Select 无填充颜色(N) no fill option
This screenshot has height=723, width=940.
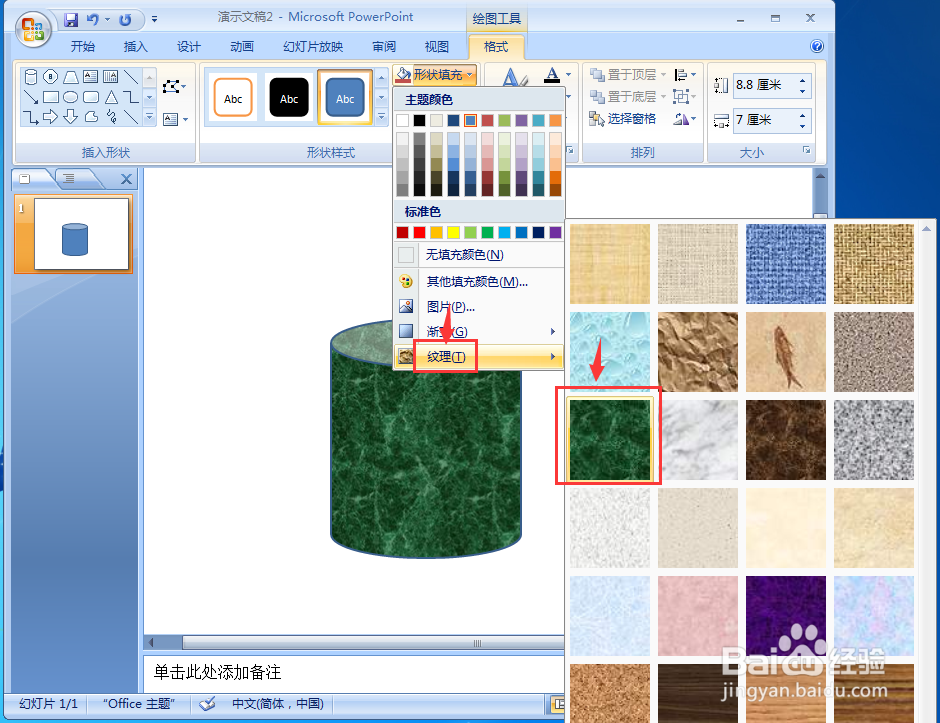(478, 255)
